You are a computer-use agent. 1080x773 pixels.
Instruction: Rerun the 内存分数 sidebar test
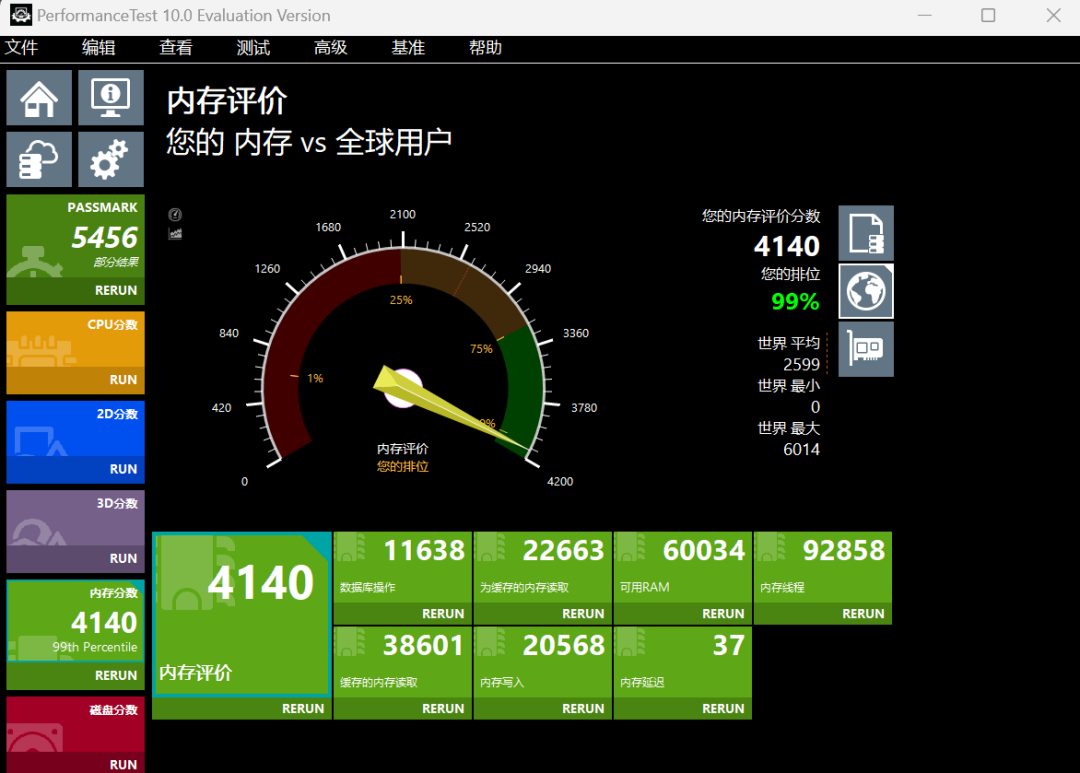click(x=116, y=676)
